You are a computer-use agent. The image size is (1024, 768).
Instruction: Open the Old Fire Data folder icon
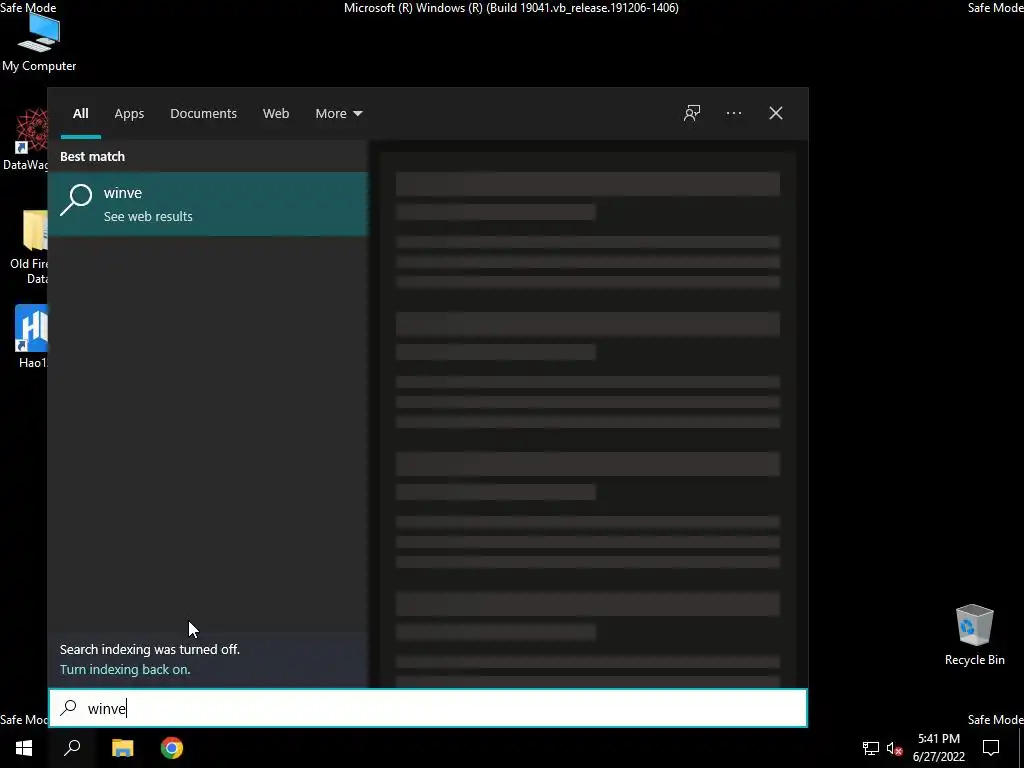point(29,247)
